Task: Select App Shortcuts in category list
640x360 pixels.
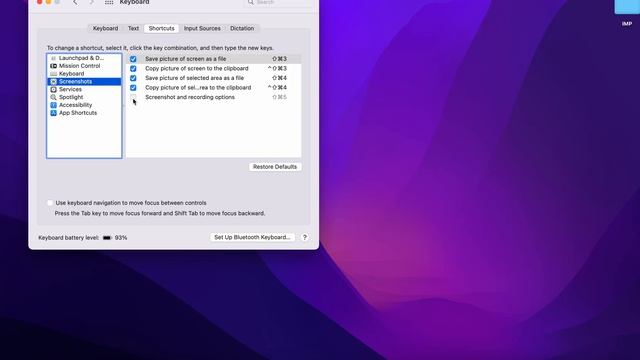Action: pos(84,113)
